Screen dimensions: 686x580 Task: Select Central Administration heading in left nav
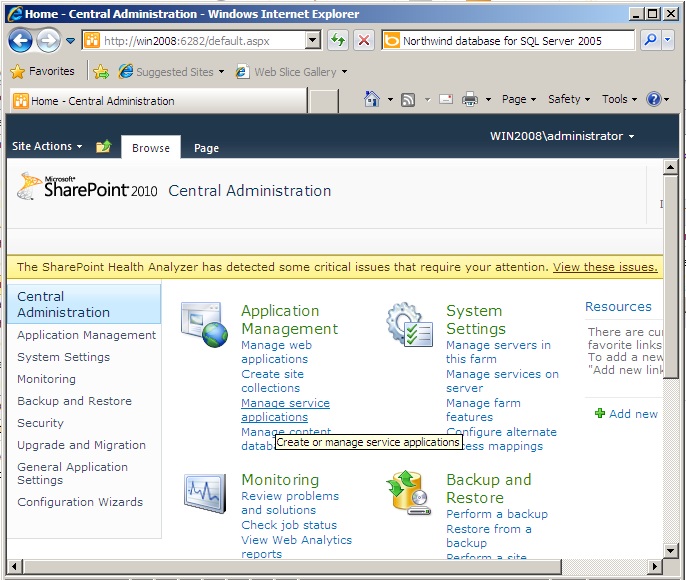click(x=84, y=304)
